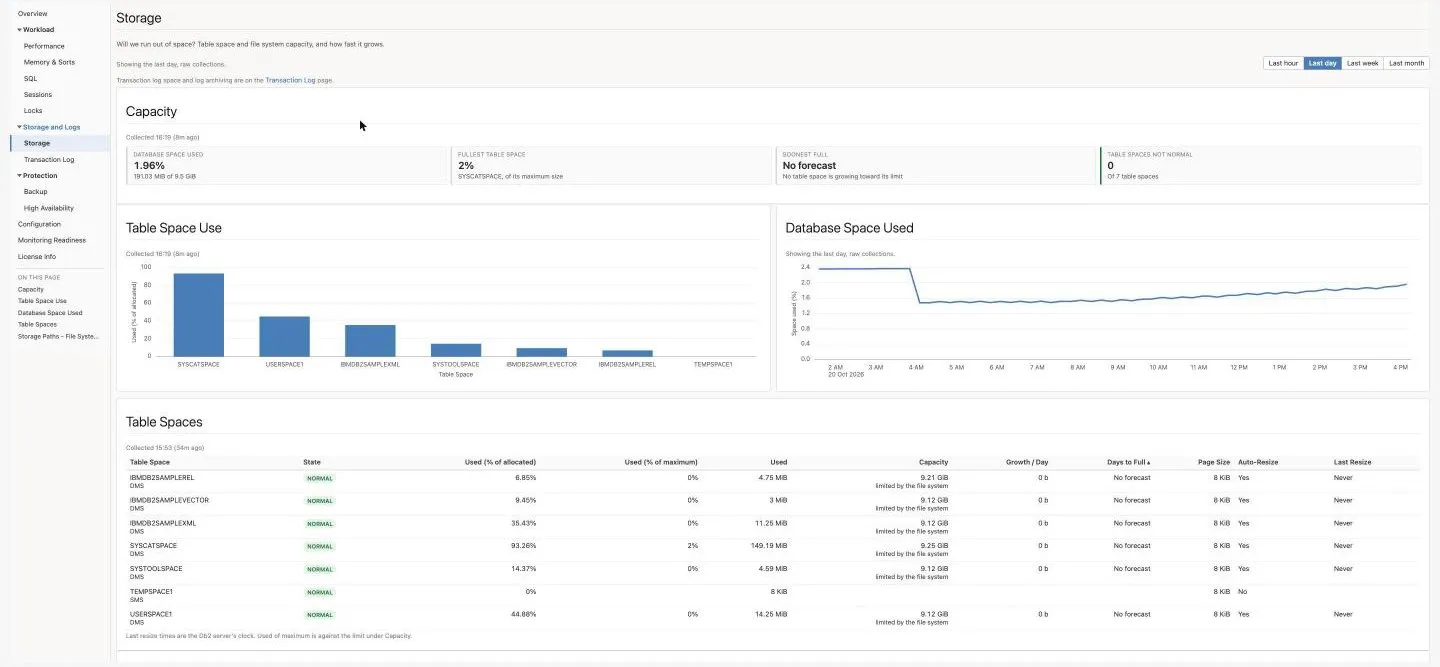
Task: Jump to Storage Paths section via On This Page
Action: pos(58,336)
